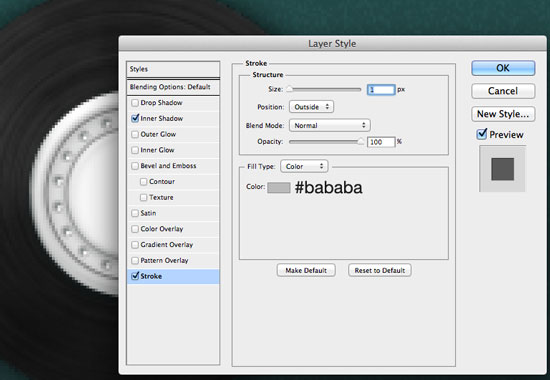The height and width of the screenshot is (380, 550).
Task: Dismiss dialog with Cancel button
Action: coord(503,91)
